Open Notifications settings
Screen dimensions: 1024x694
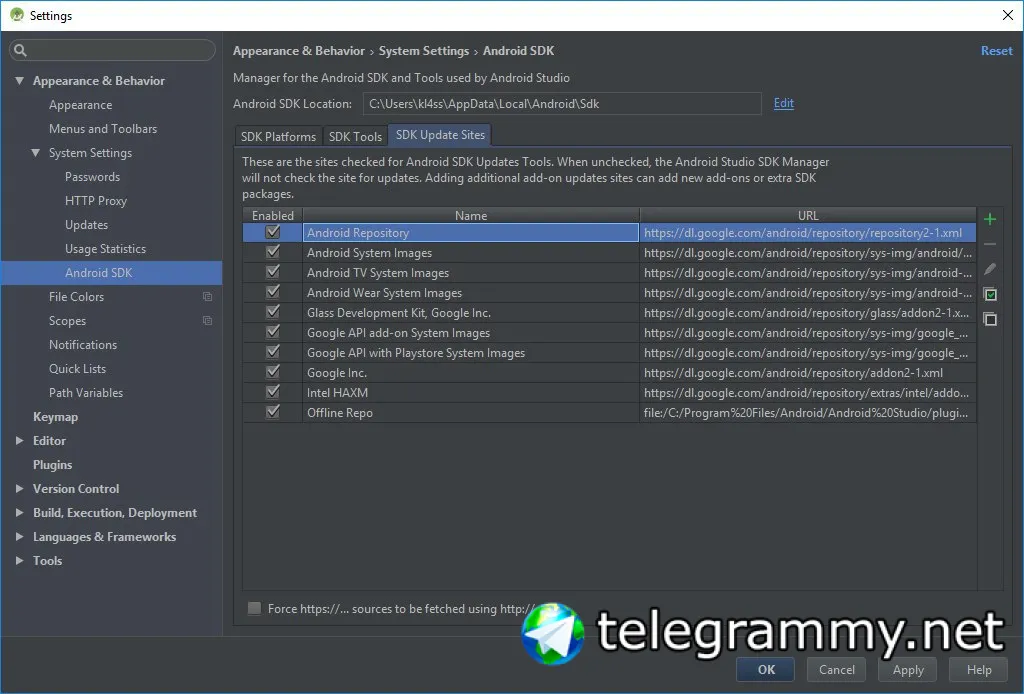point(83,345)
